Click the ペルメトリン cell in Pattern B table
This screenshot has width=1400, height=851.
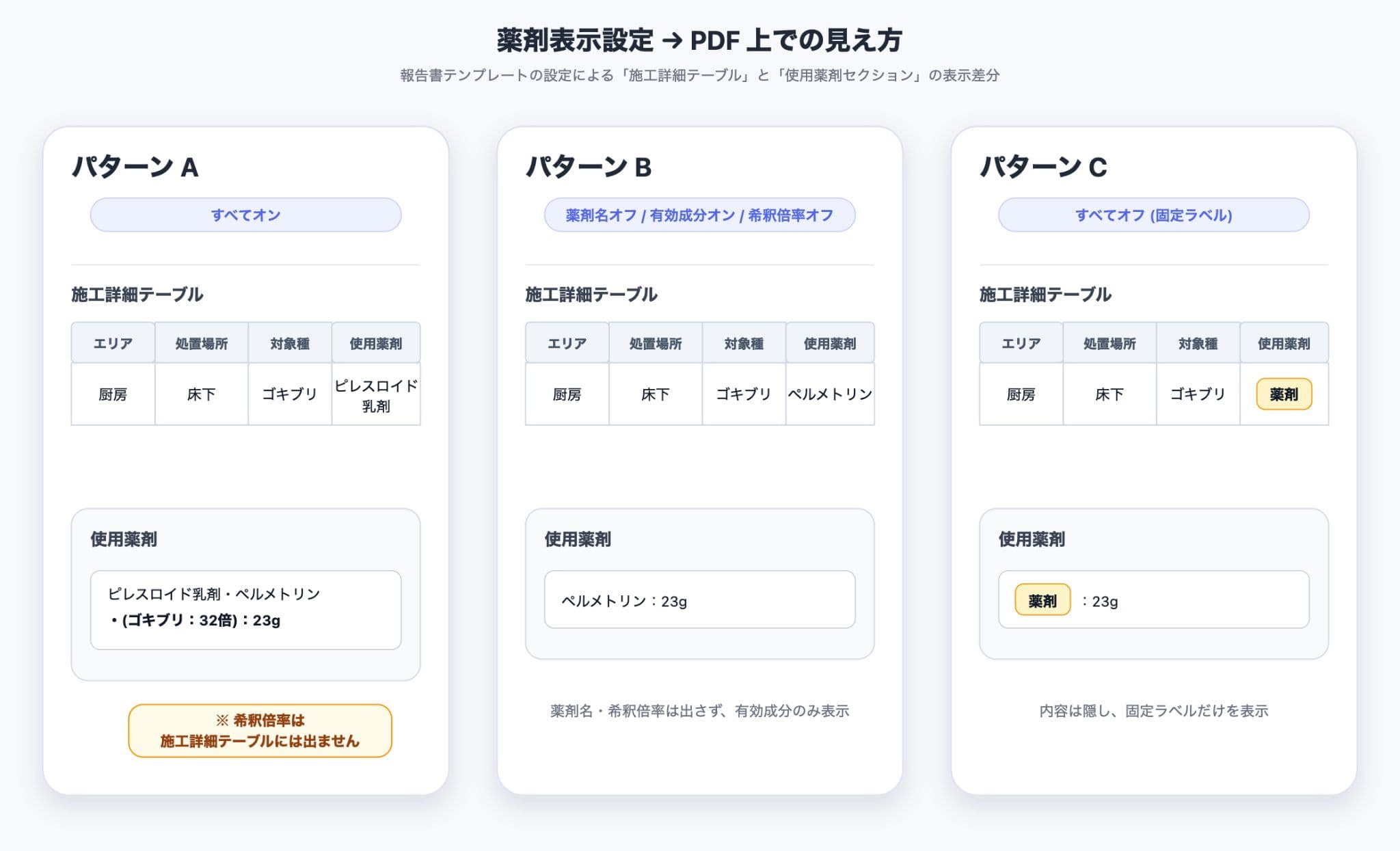[830, 394]
